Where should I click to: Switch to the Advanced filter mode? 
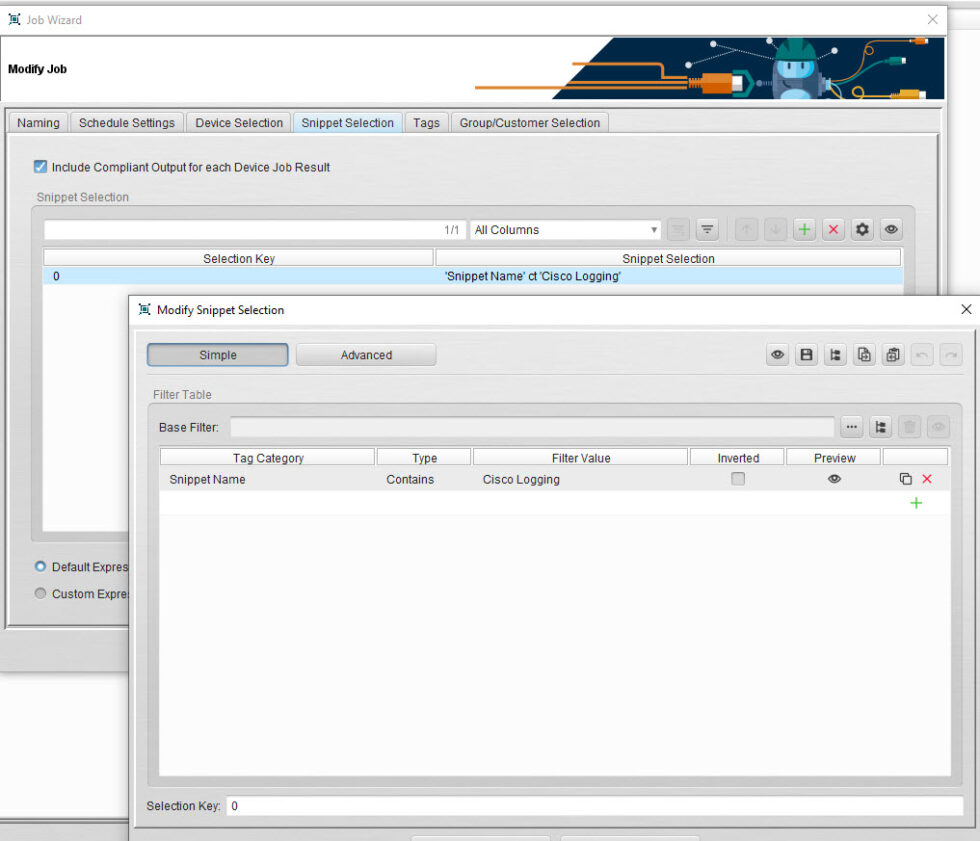click(x=367, y=354)
